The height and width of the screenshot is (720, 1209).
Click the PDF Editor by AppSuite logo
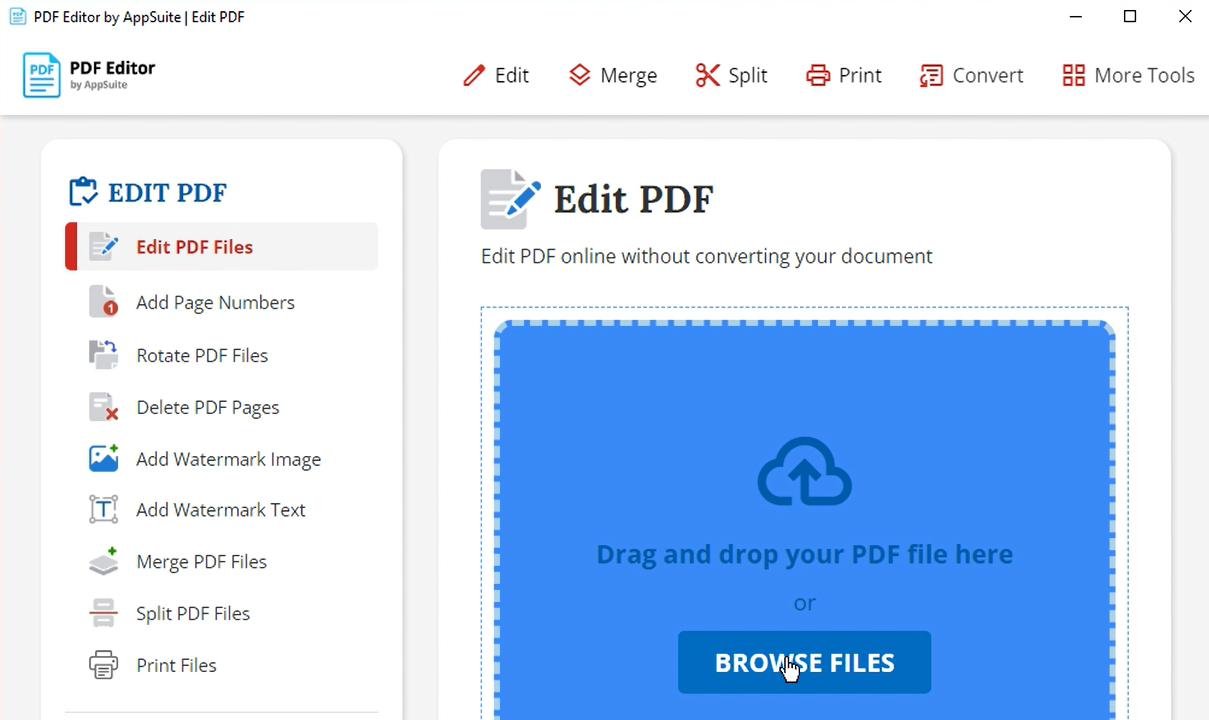(88, 74)
